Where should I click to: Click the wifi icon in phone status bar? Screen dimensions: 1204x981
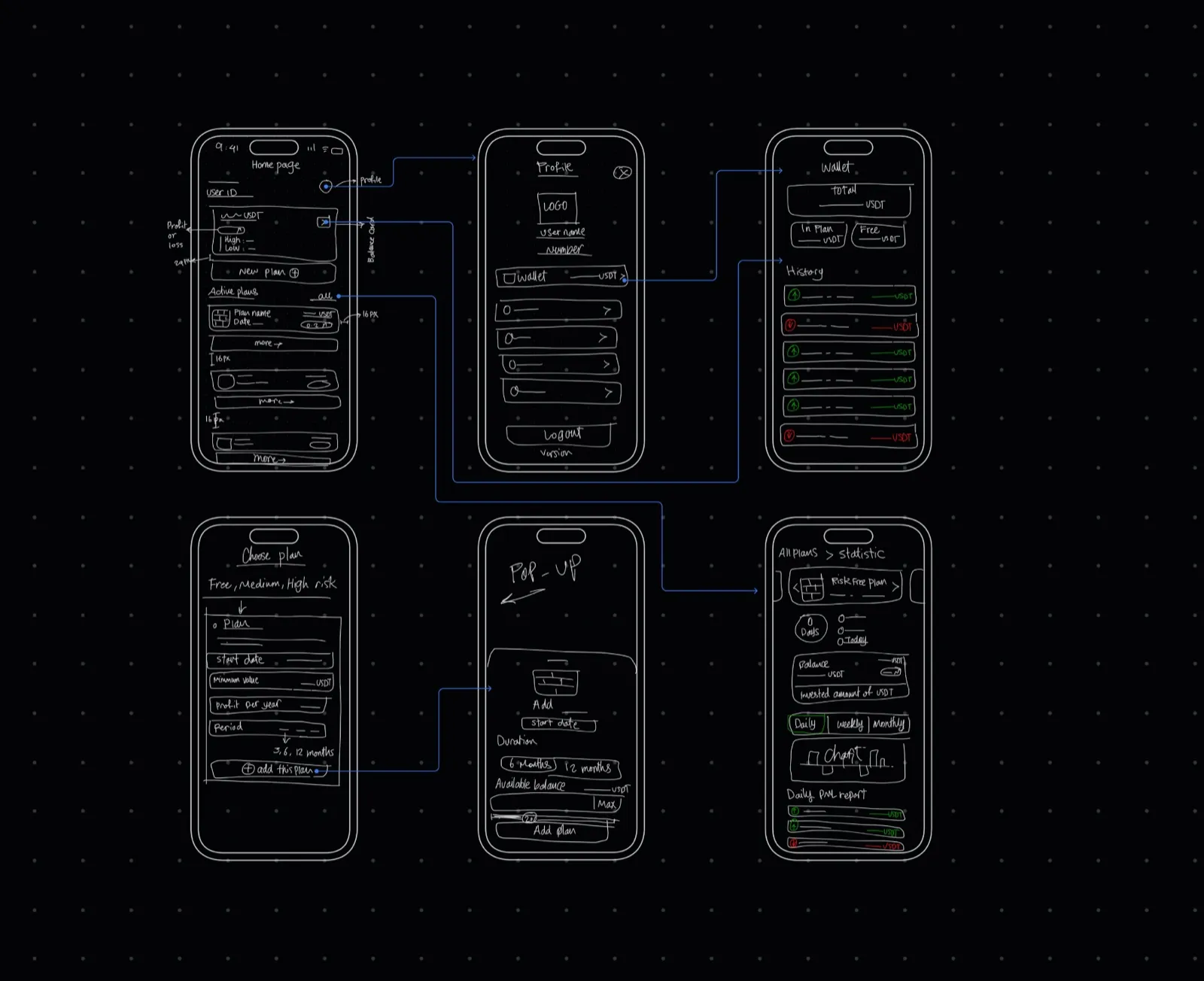(x=325, y=149)
